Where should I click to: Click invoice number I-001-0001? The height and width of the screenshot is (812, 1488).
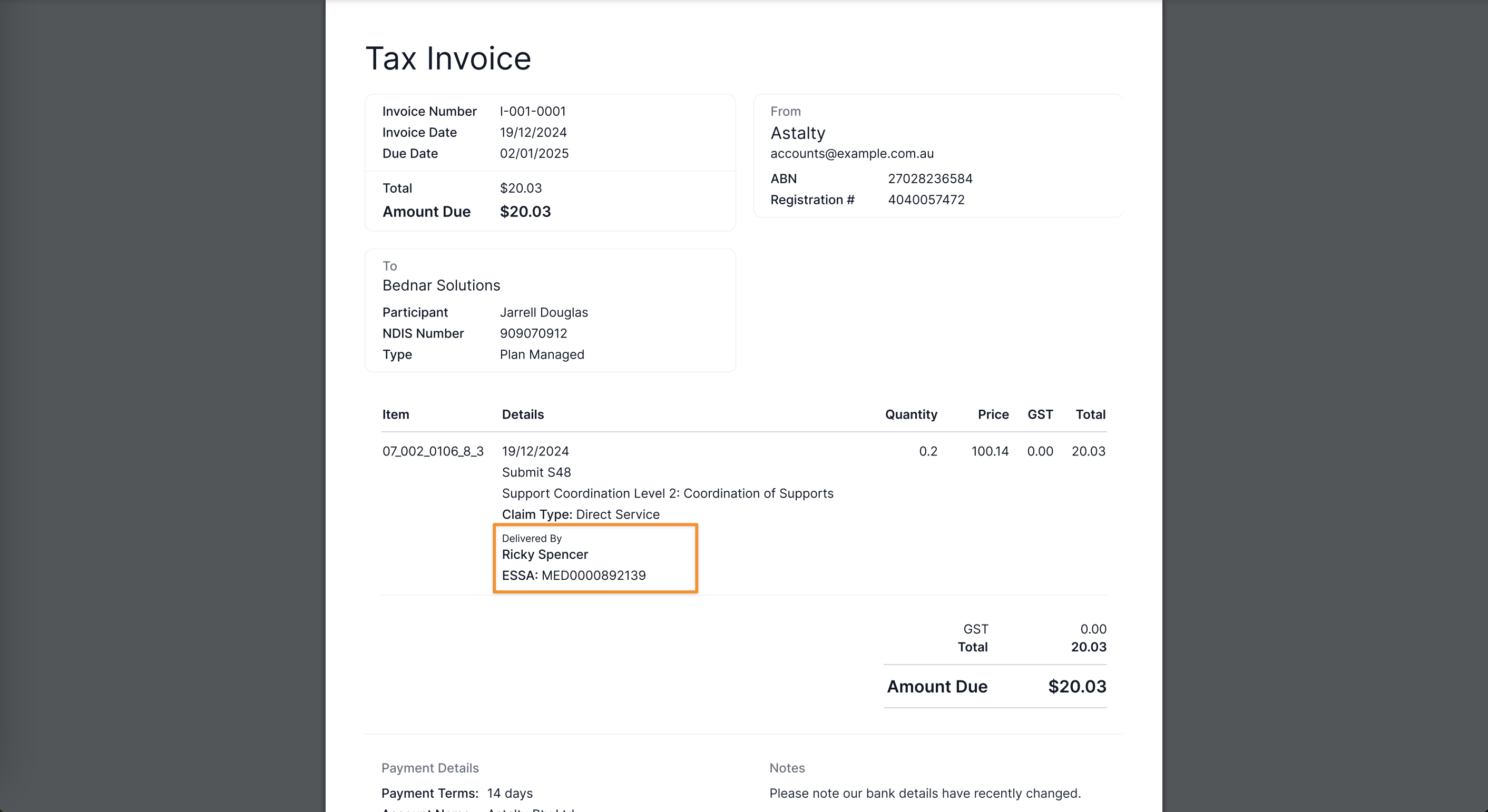pyautogui.click(x=533, y=112)
